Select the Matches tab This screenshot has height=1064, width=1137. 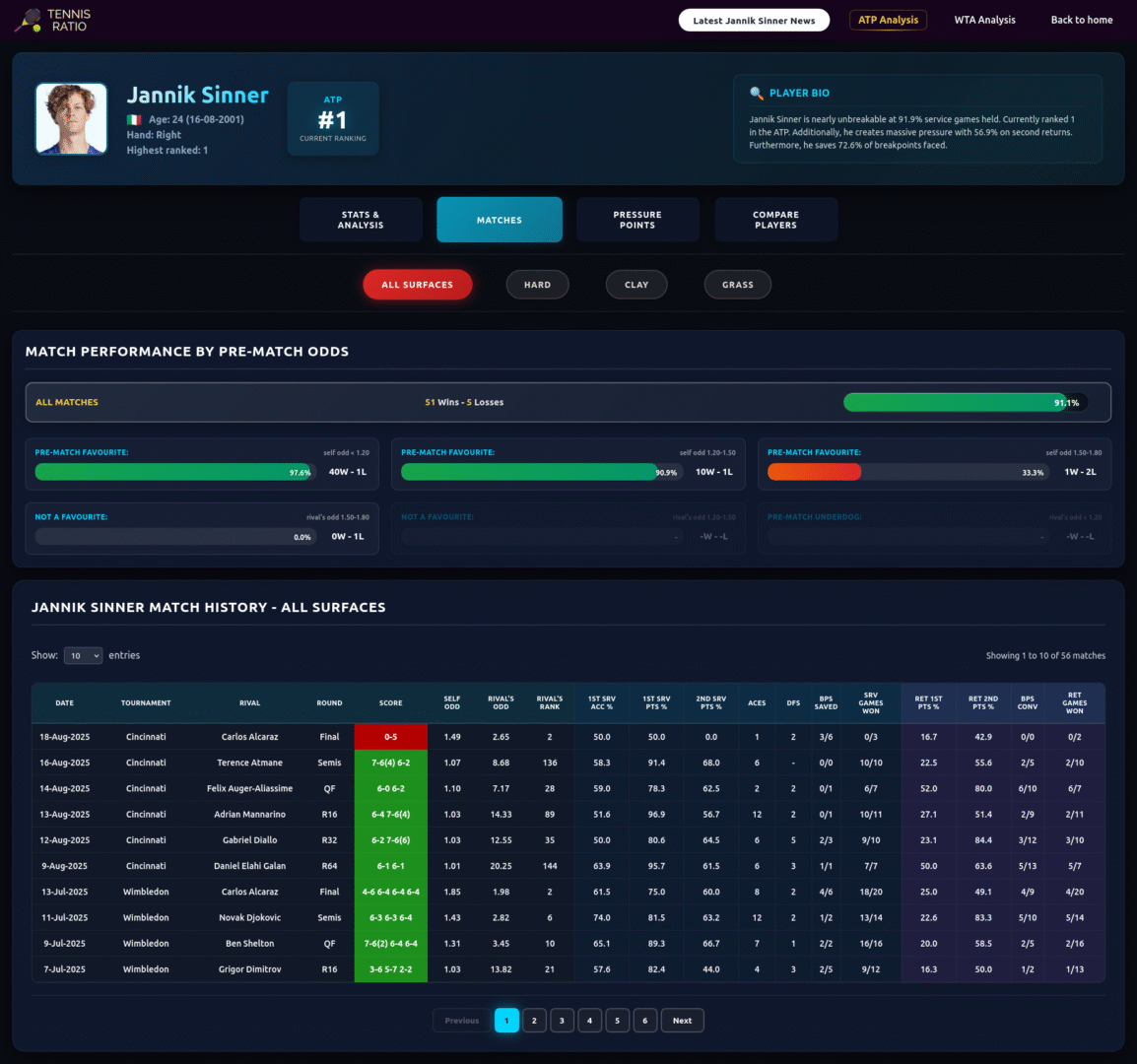pos(499,220)
